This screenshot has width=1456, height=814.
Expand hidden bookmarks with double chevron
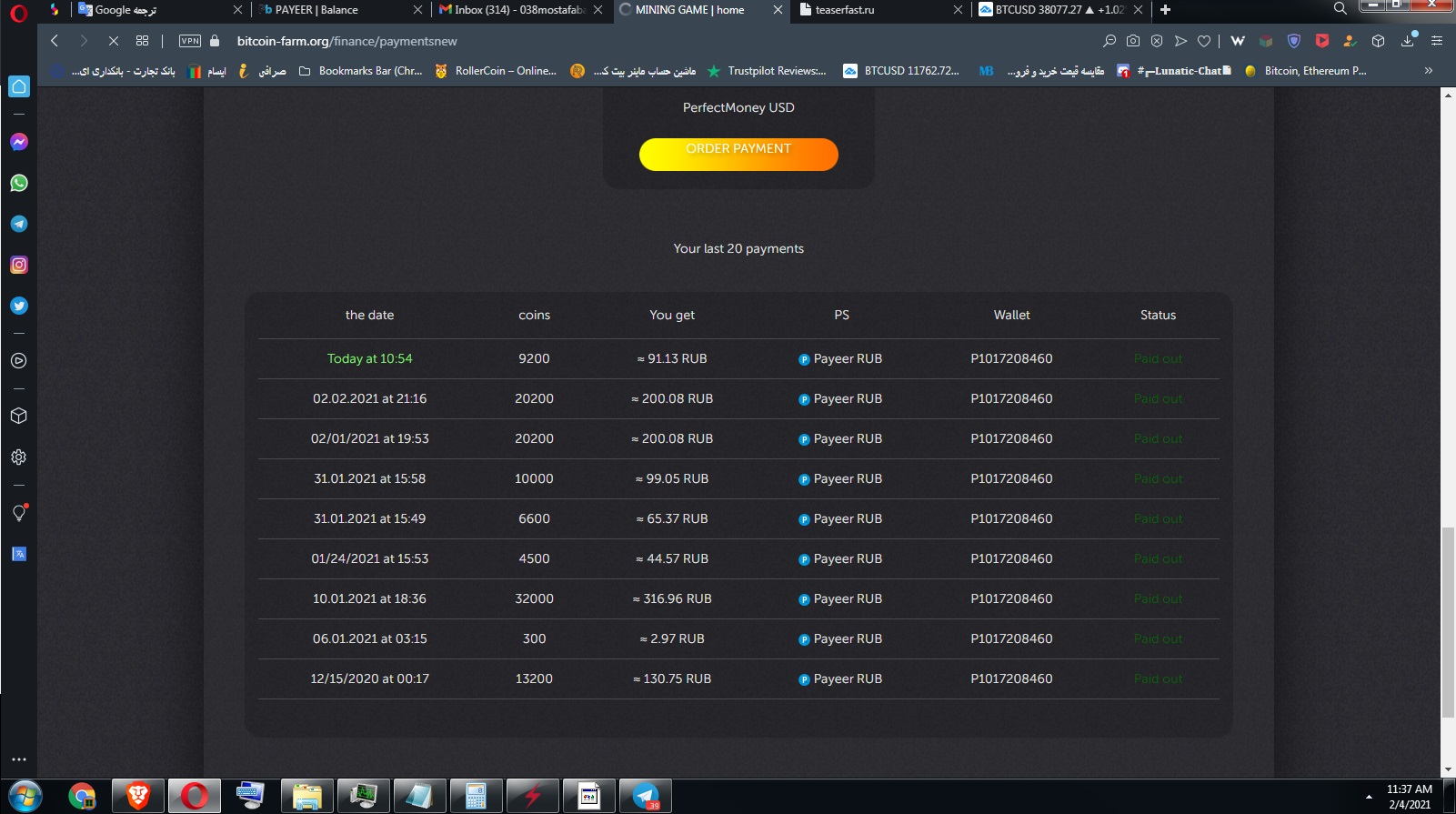1428,71
